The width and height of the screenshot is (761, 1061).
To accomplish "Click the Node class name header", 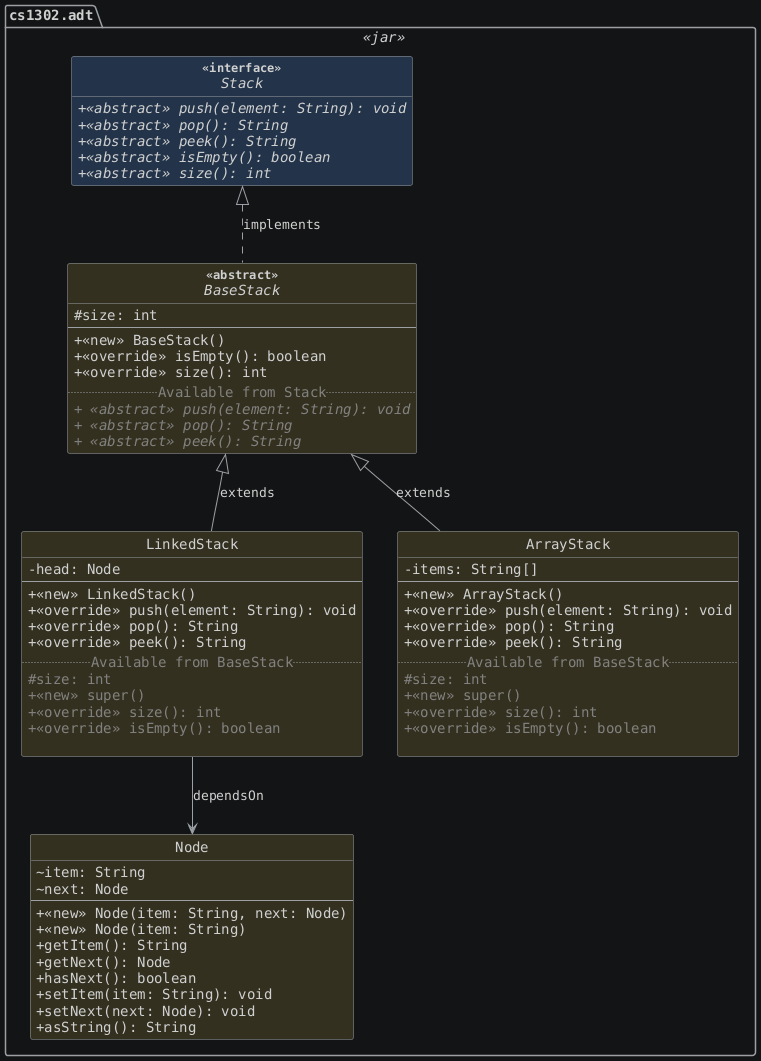I will [x=191, y=847].
